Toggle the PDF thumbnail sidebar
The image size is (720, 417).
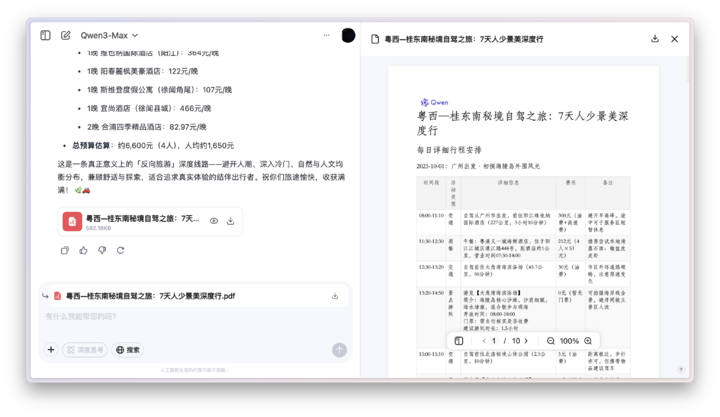click(x=459, y=341)
